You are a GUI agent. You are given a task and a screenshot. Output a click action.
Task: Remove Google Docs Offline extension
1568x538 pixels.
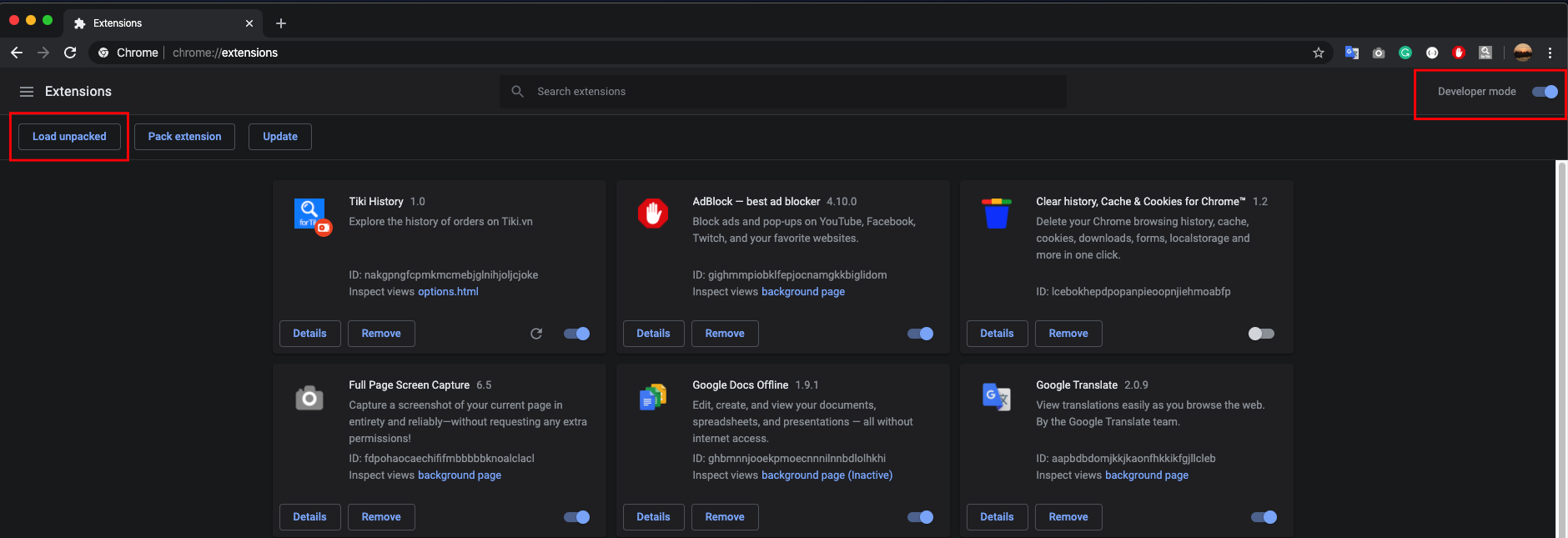tap(725, 517)
